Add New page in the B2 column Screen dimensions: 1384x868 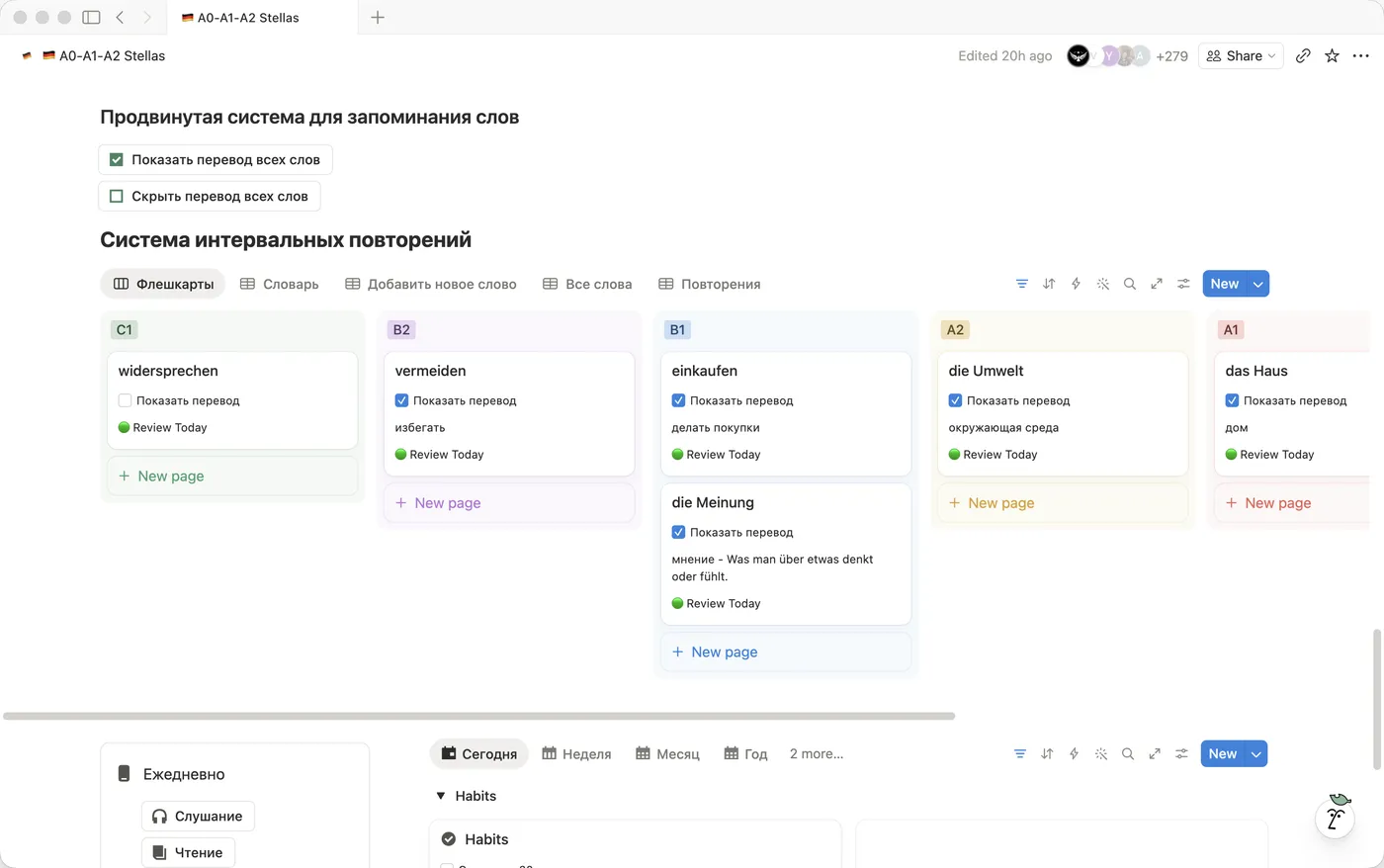(x=509, y=503)
